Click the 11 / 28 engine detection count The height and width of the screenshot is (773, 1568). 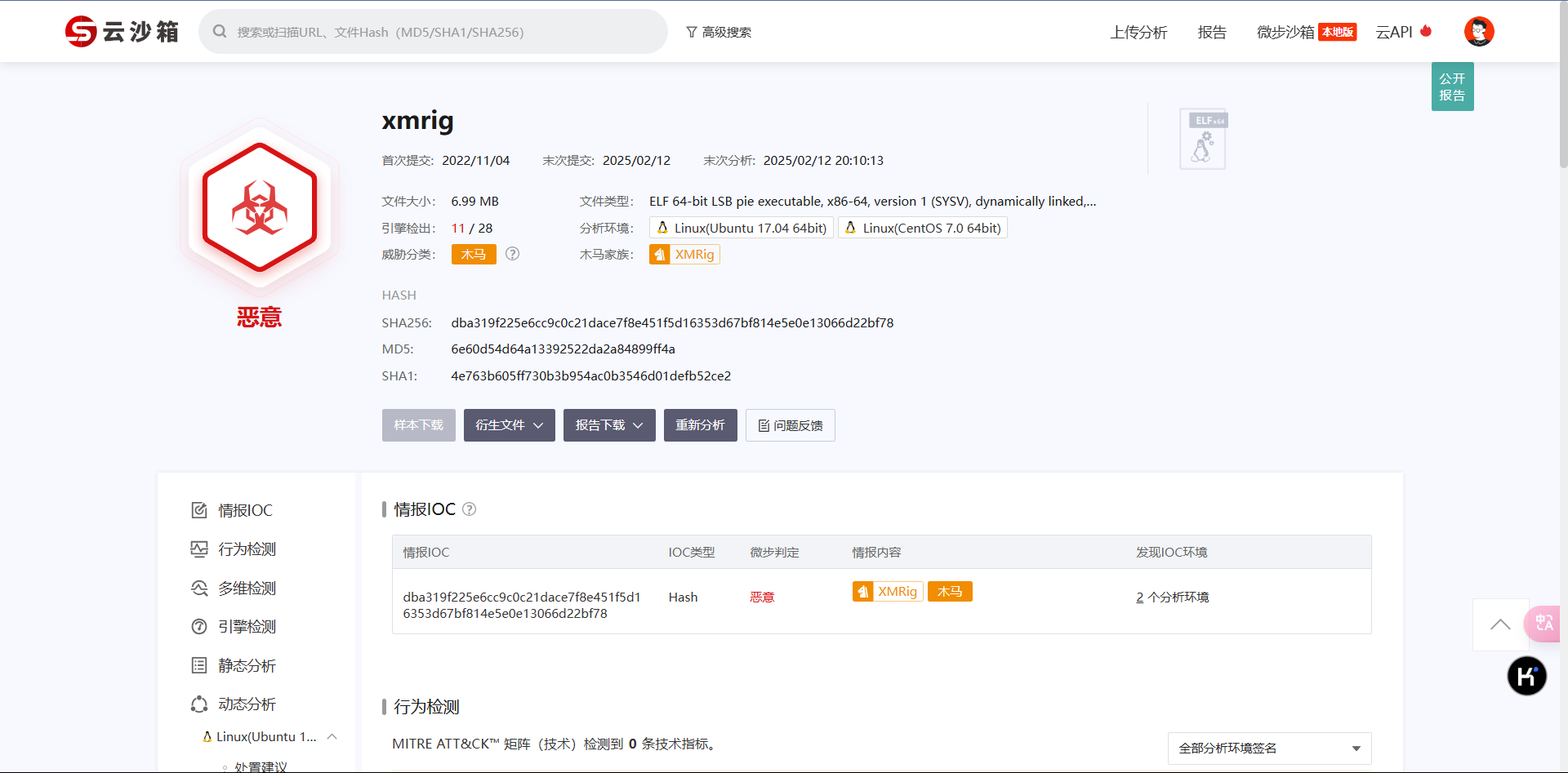(472, 229)
